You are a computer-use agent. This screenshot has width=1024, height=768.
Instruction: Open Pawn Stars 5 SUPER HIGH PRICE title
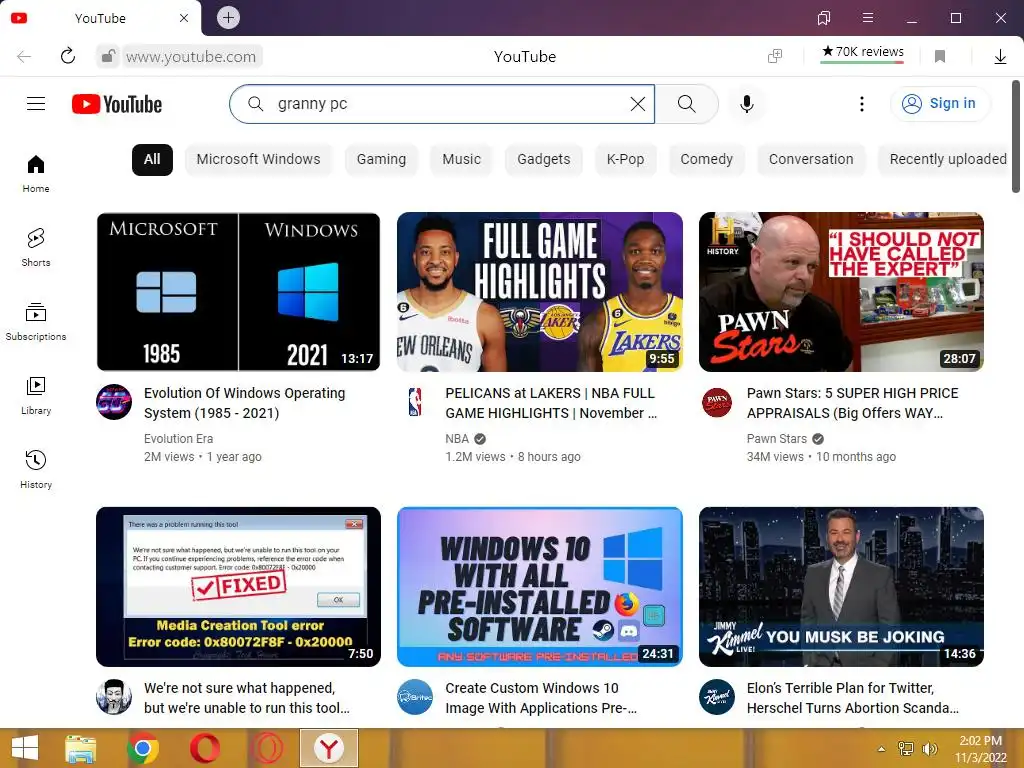tap(853, 403)
